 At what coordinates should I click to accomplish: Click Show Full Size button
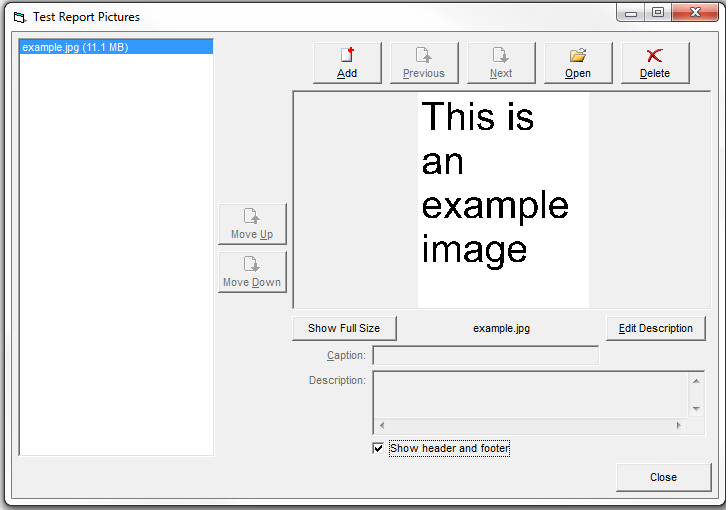tap(344, 328)
